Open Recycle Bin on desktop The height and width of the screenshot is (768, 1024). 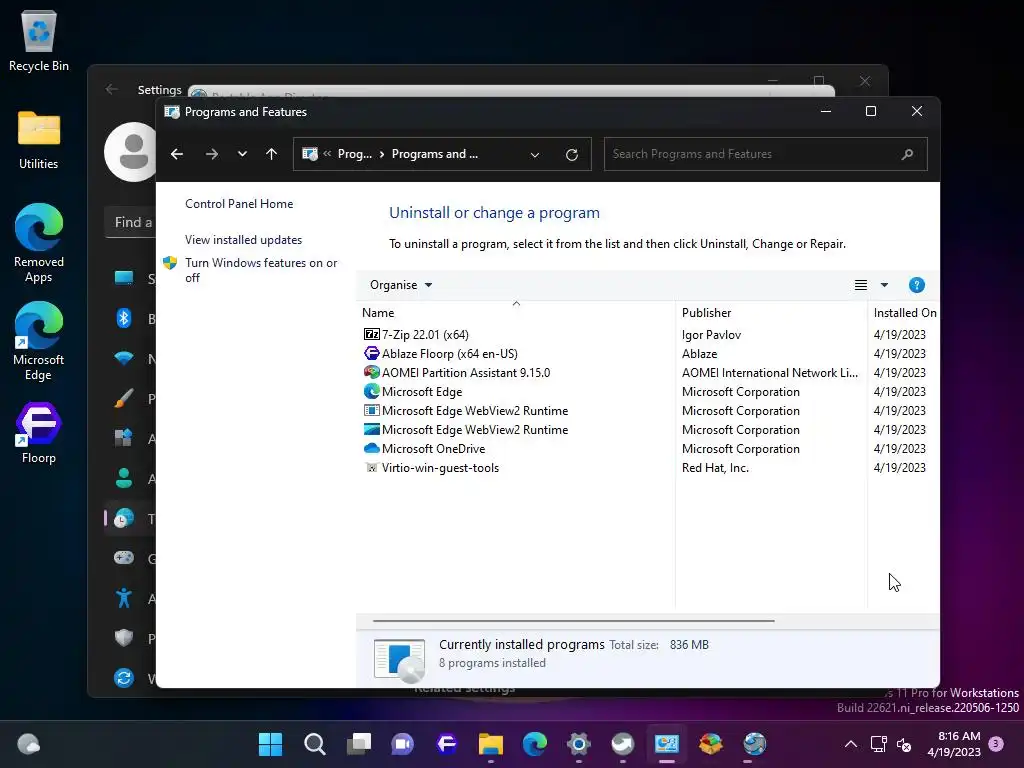point(39,41)
